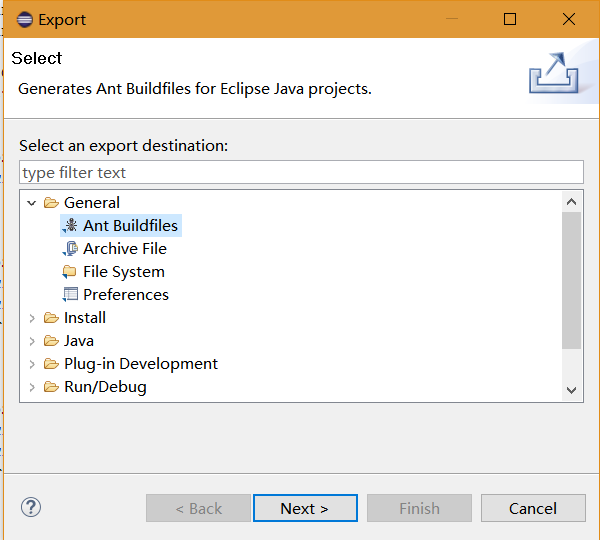Click the General folder icon
Viewport: 600px width, 540px height.
click(x=51, y=202)
